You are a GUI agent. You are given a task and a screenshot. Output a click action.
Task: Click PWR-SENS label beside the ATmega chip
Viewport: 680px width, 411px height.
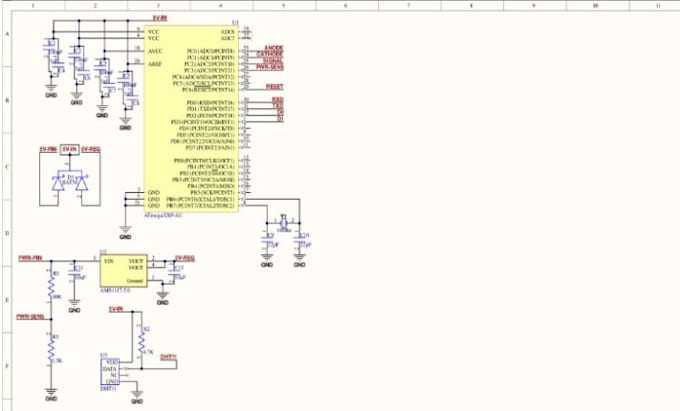point(270,67)
